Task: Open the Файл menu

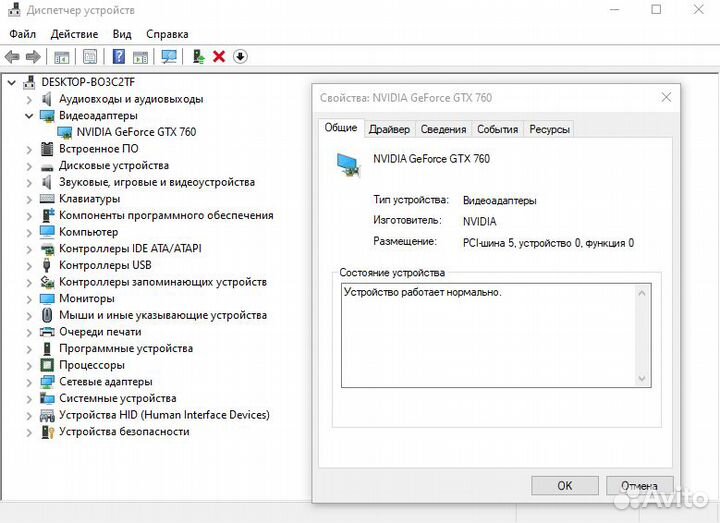Action: tap(22, 34)
